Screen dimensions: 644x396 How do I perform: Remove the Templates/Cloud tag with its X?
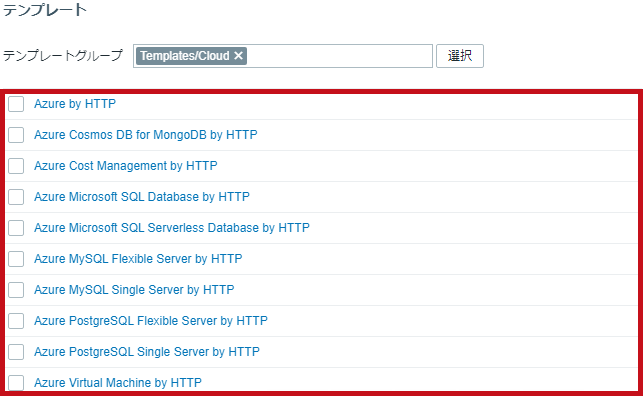tap(238, 56)
